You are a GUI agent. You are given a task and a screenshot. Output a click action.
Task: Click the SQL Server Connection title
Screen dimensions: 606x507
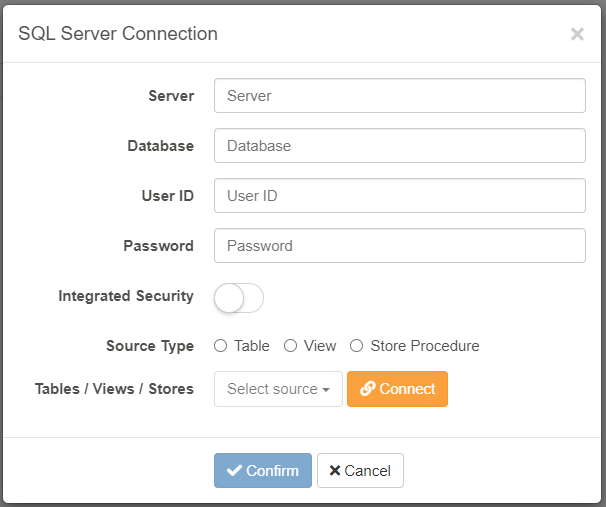pos(118,34)
